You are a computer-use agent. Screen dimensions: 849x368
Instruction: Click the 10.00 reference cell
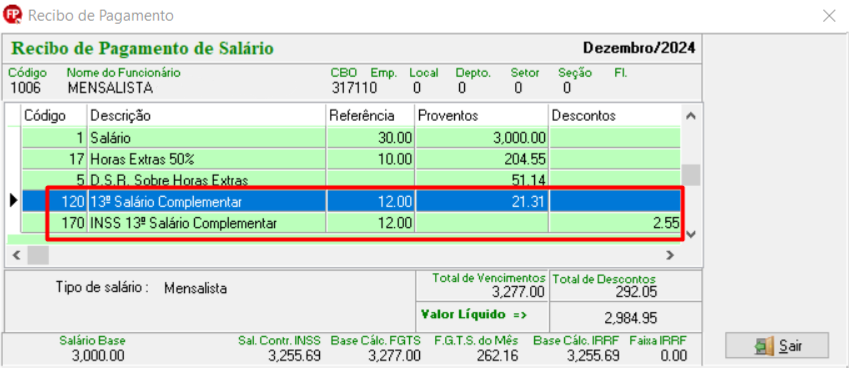pos(371,159)
